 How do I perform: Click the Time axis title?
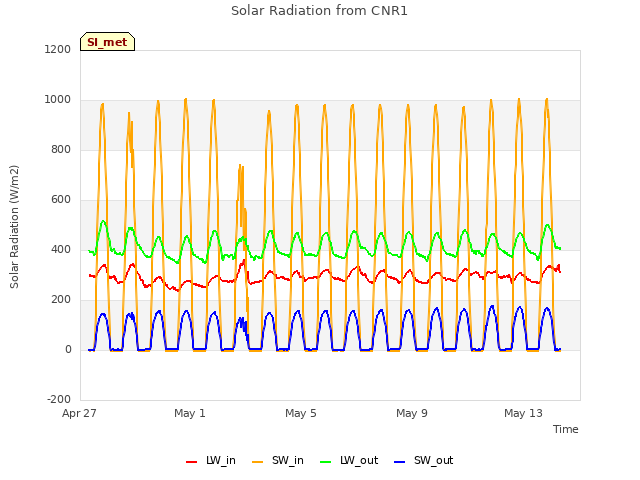(x=566, y=429)
